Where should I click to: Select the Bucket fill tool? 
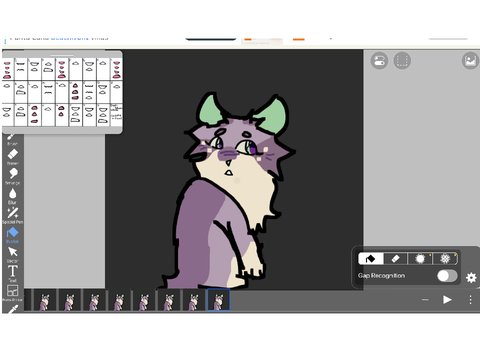(13, 235)
